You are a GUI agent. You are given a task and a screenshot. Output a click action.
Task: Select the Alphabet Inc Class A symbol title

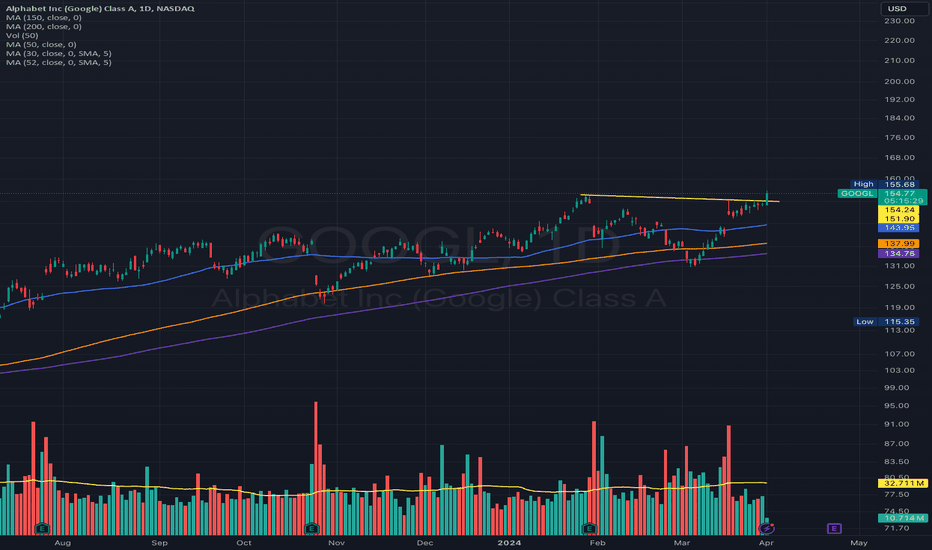pos(100,8)
